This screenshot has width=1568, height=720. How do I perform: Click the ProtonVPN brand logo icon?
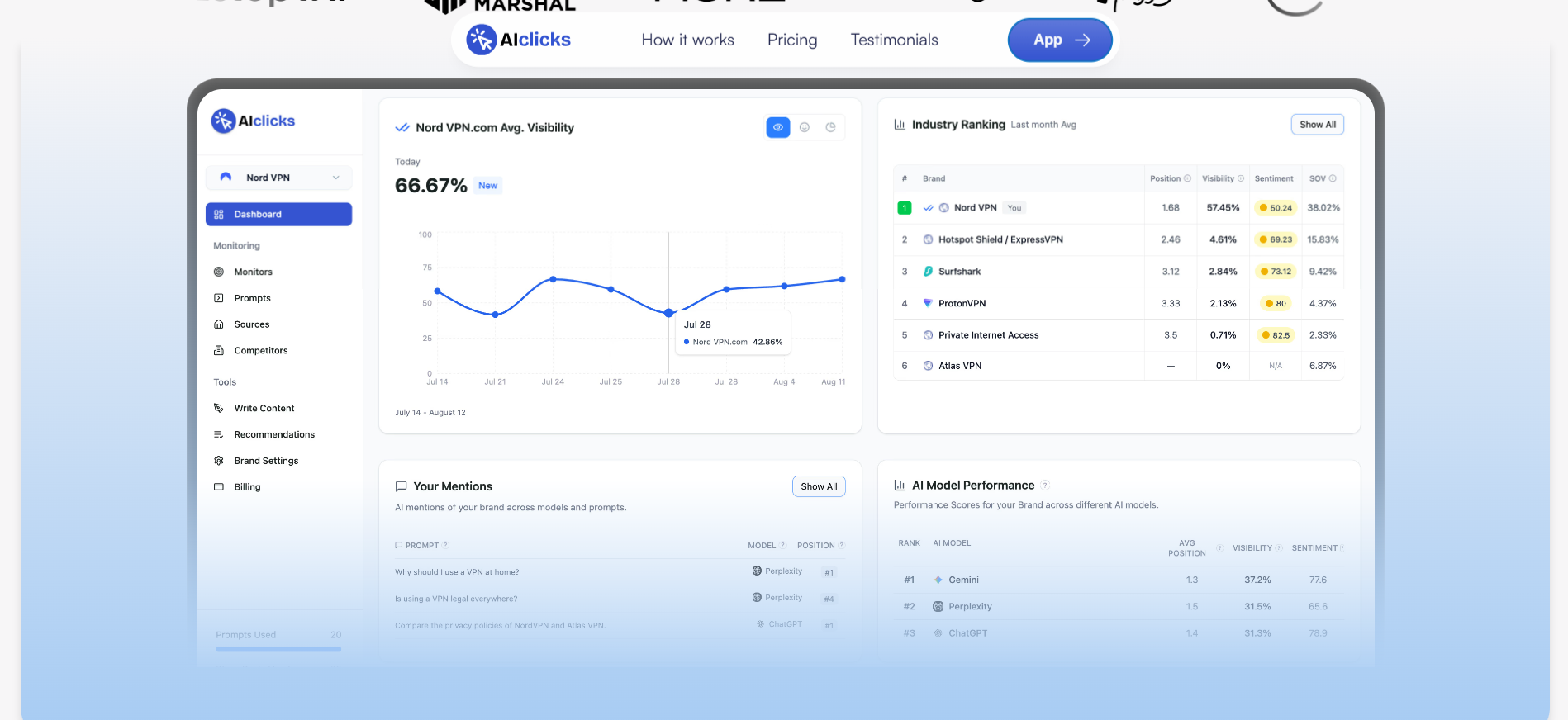(x=928, y=303)
